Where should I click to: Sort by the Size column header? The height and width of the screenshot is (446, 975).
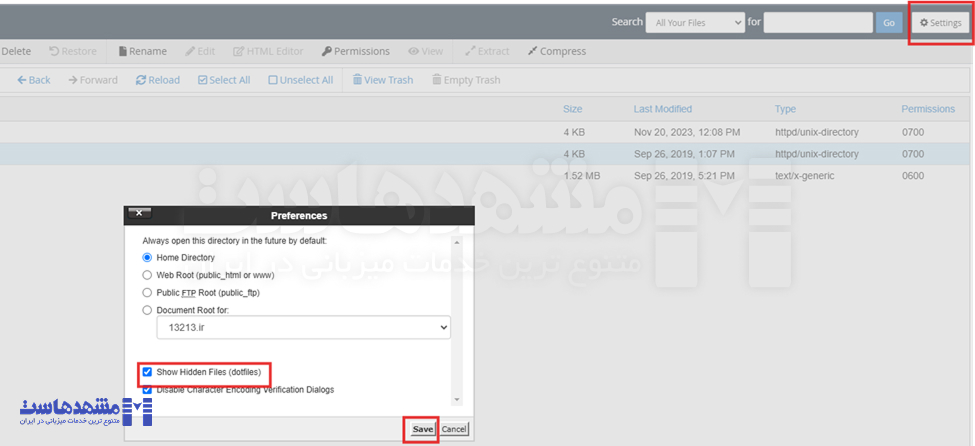(x=573, y=109)
